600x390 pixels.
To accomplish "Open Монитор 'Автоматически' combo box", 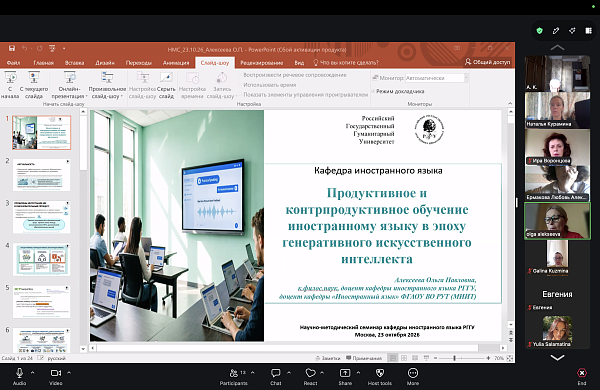I will (x=437, y=78).
